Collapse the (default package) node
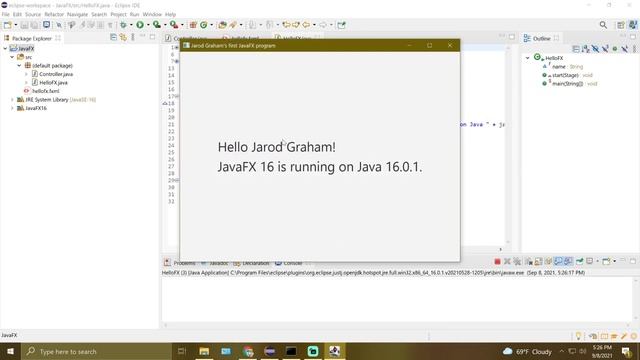Viewport: 640px width, 360px height. [19, 66]
